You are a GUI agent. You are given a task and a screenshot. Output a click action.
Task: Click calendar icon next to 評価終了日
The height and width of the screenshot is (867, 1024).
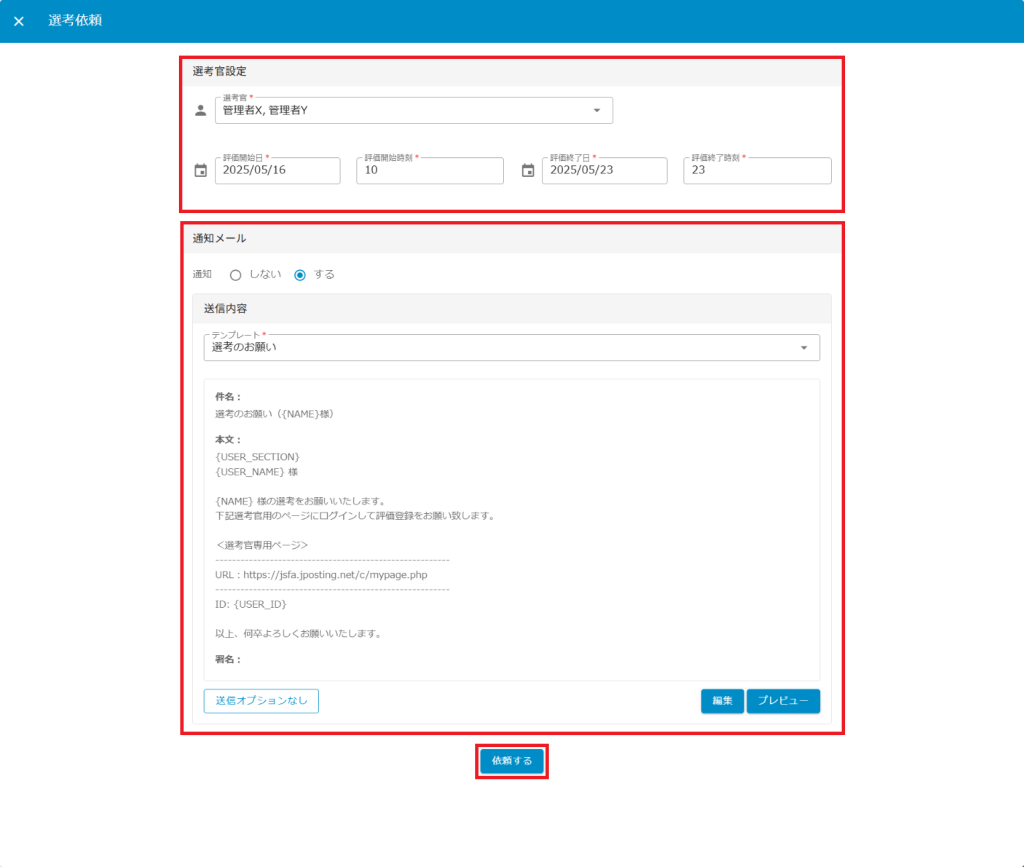coord(528,171)
